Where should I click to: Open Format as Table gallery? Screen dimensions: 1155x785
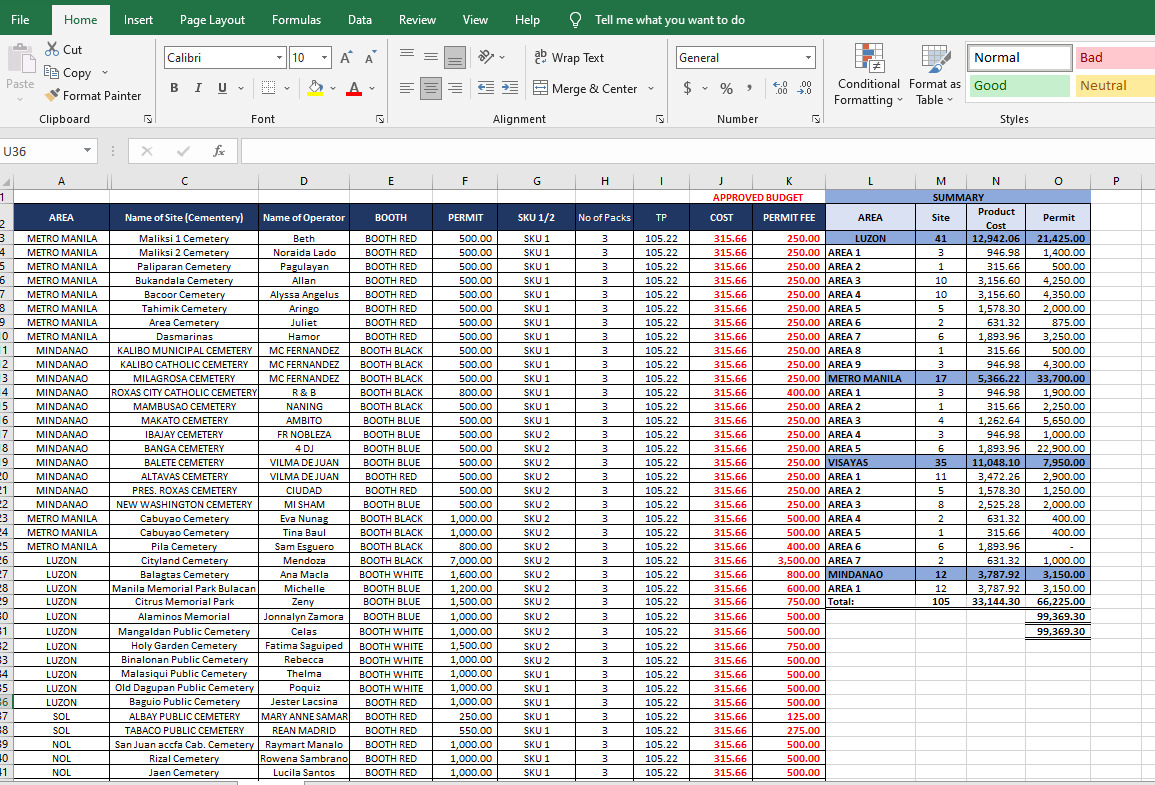tap(935, 74)
